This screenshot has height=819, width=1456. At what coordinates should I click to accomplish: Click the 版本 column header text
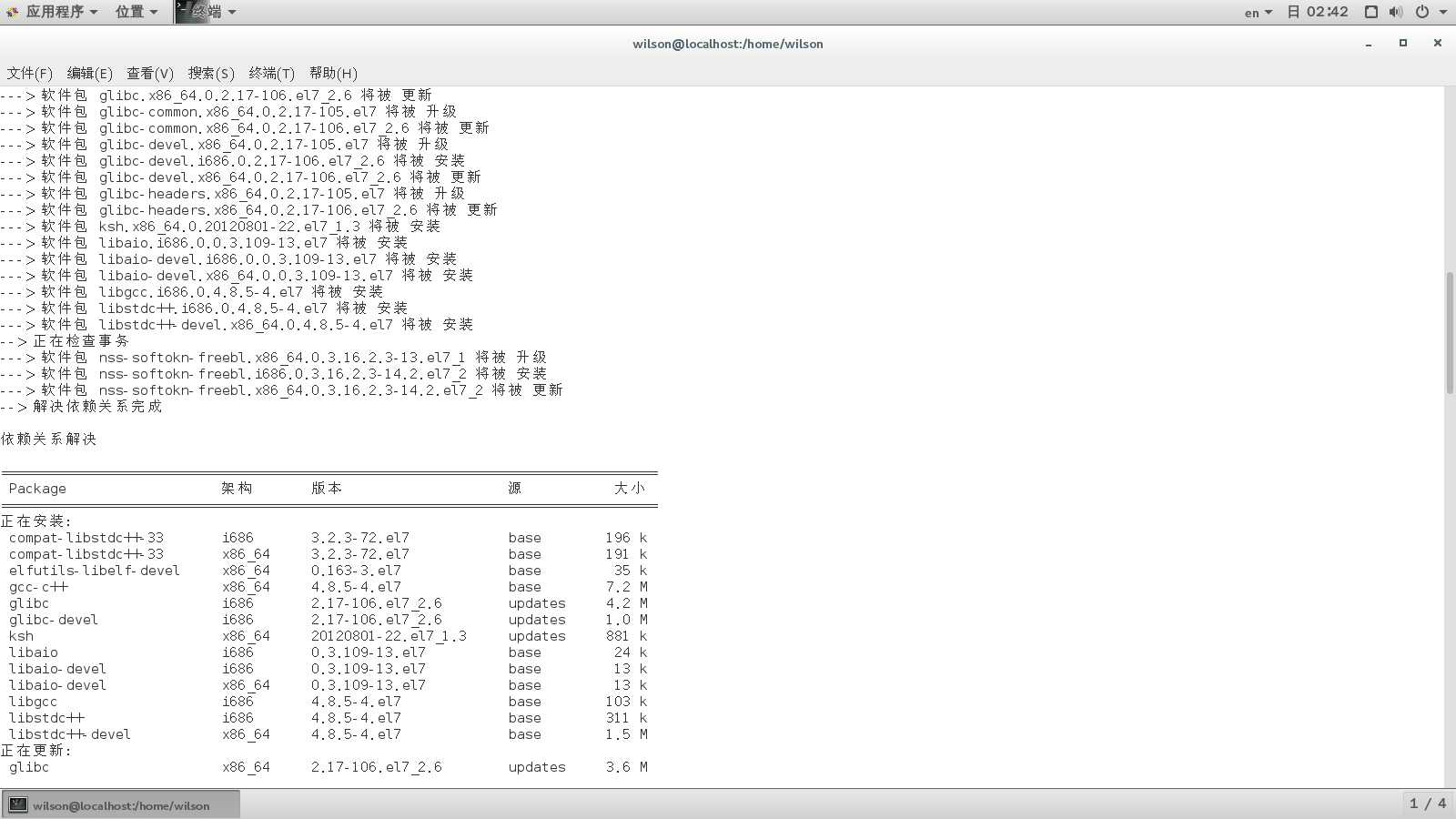click(x=327, y=489)
